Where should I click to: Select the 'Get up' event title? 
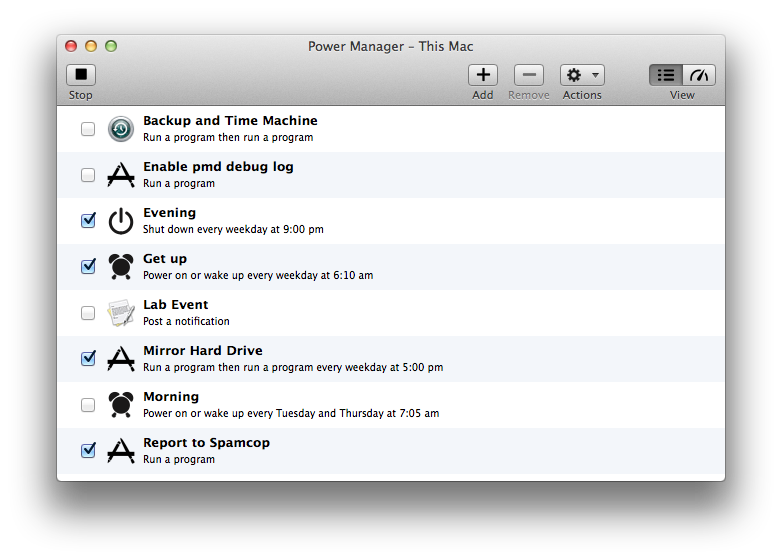(x=165, y=259)
